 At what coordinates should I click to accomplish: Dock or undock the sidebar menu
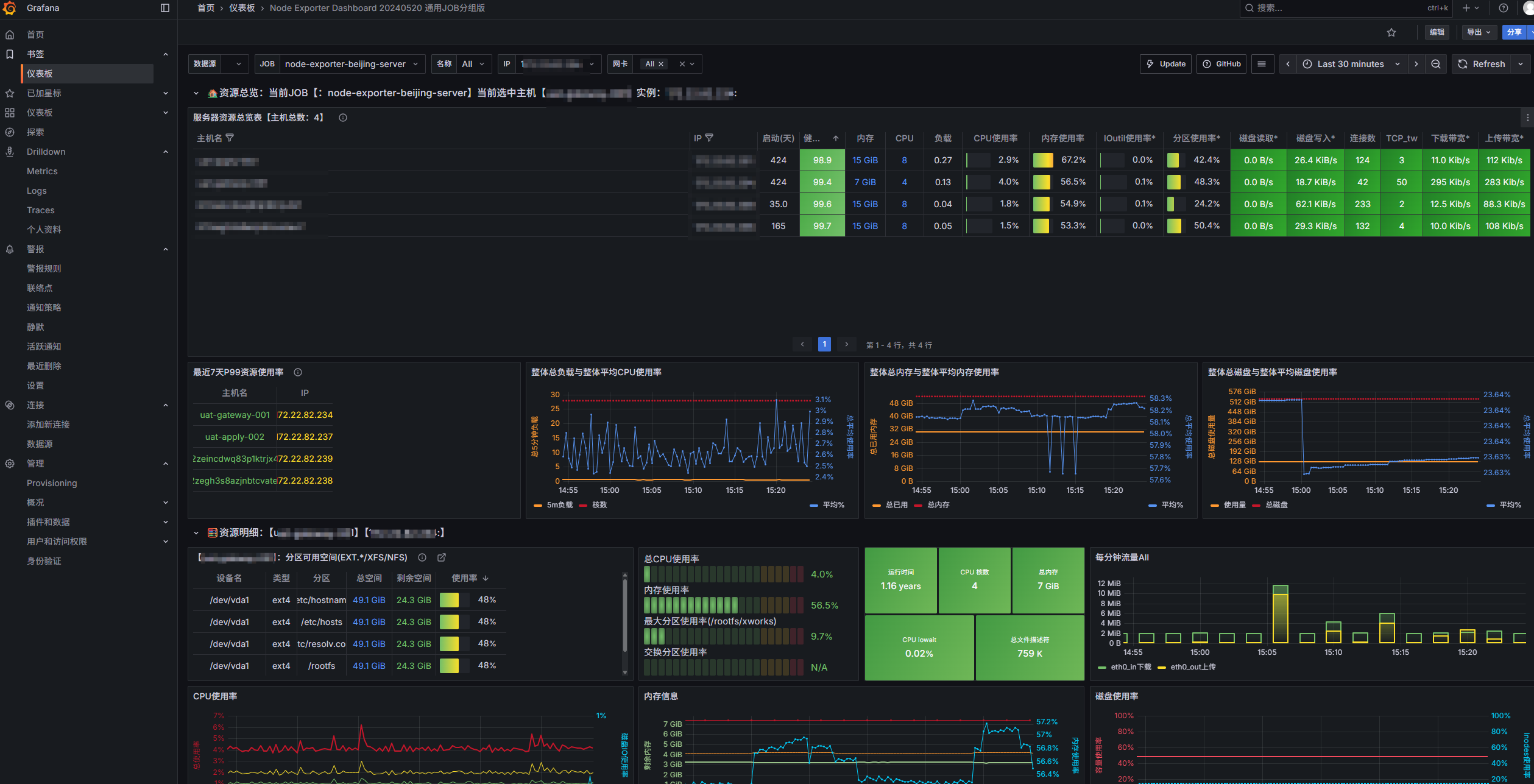(164, 8)
